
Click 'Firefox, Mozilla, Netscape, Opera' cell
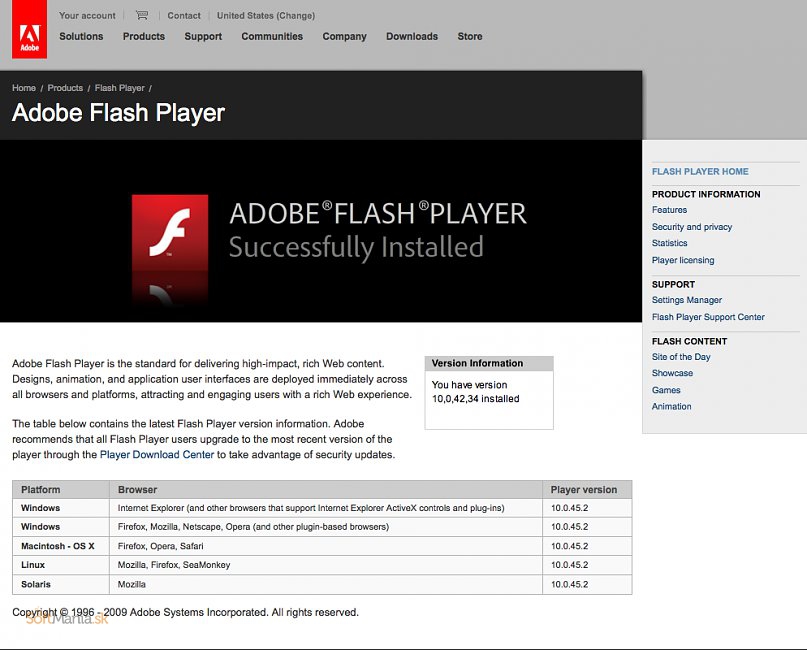tap(326, 527)
